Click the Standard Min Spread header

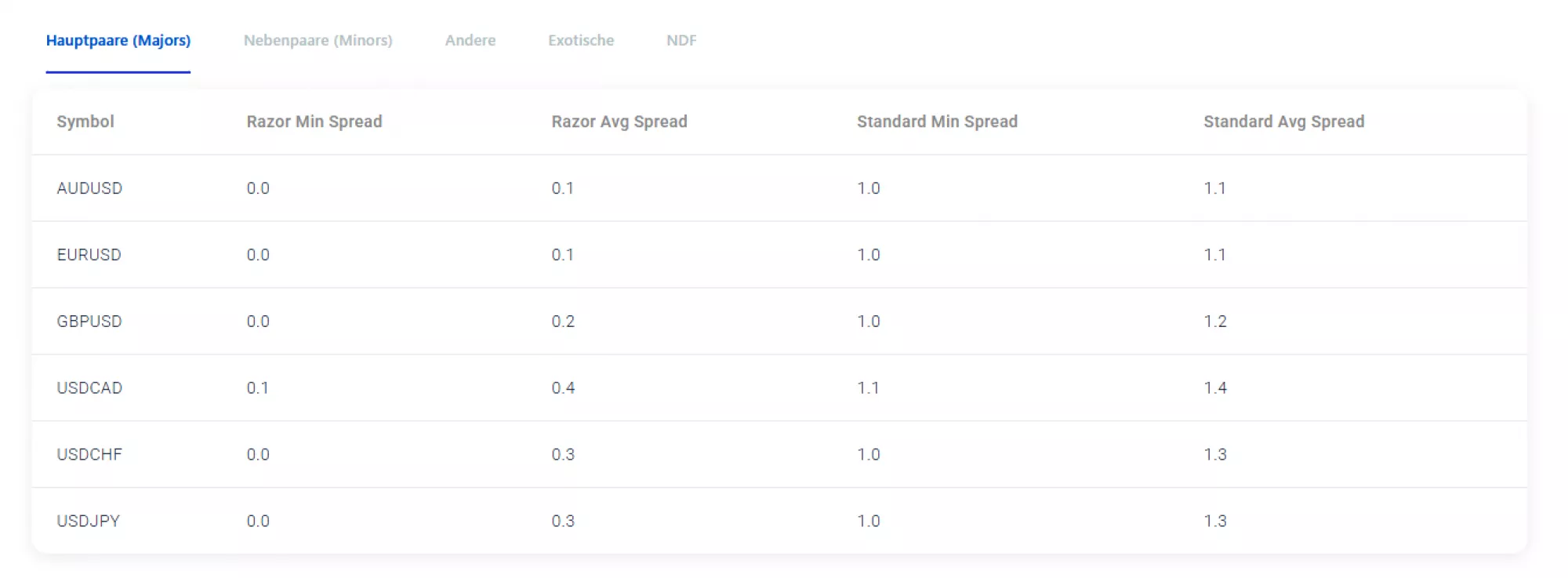[937, 122]
